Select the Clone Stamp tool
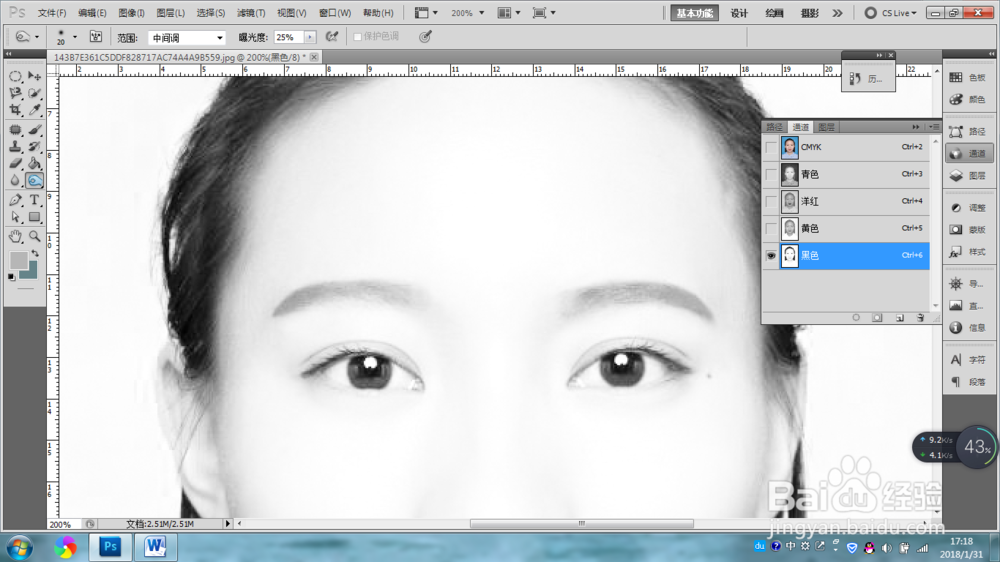Screen dimensions: 1000x562 15,147
